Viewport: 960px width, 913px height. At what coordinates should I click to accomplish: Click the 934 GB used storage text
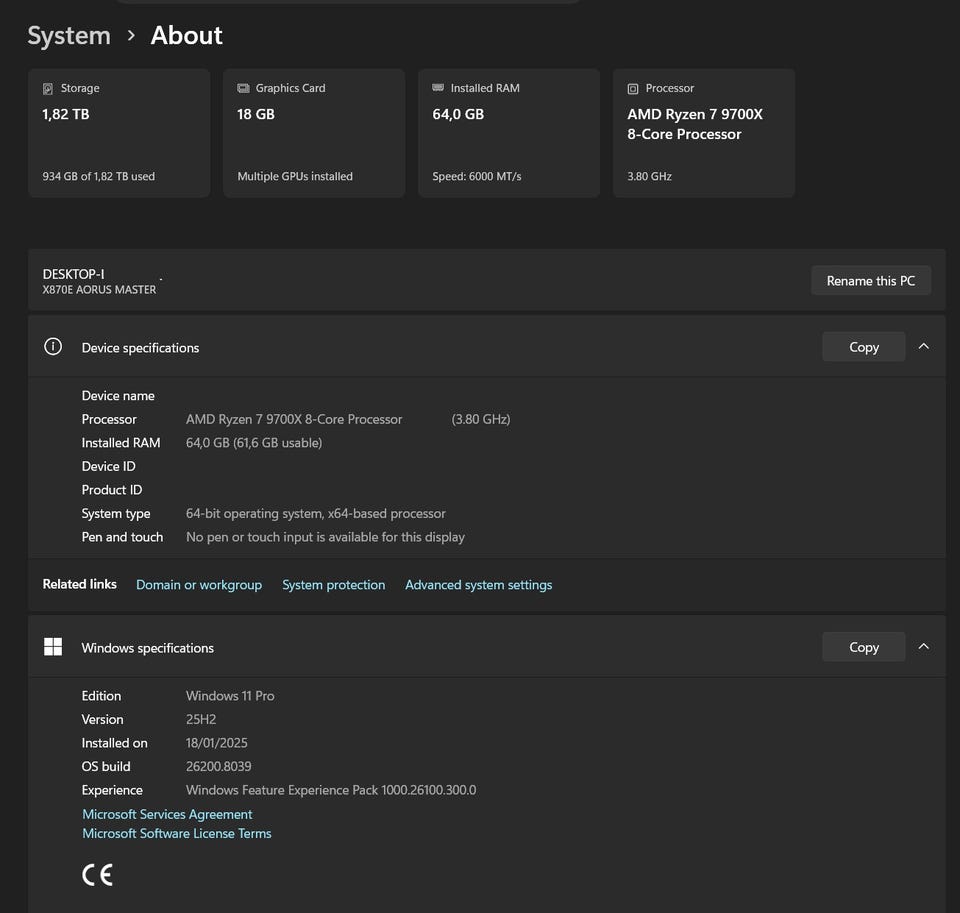click(x=98, y=176)
